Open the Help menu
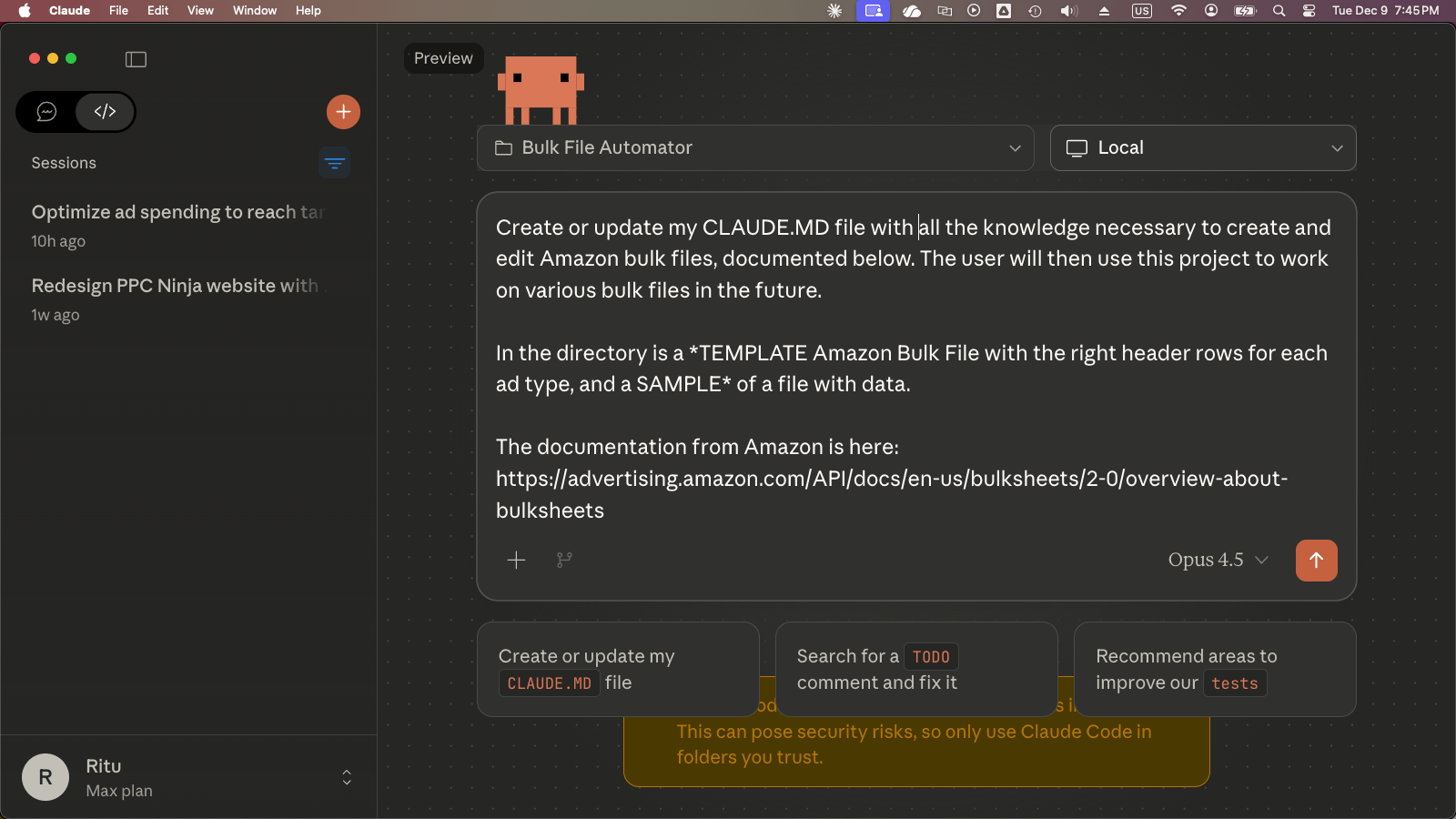Screen dimensions: 1456x819 (x=308, y=11)
